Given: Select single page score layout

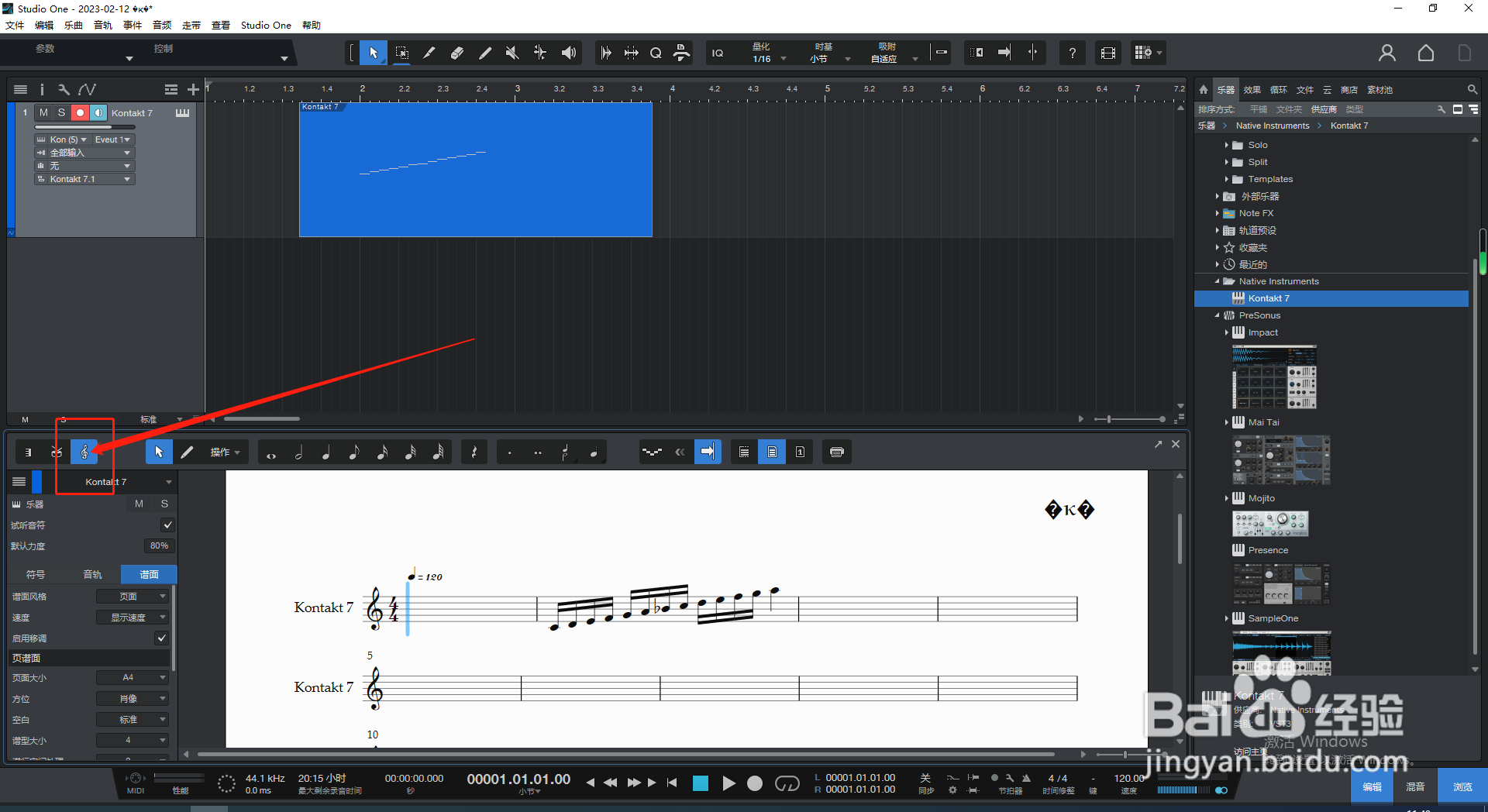Looking at the screenshot, I should pyautogui.click(x=800, y=452).
